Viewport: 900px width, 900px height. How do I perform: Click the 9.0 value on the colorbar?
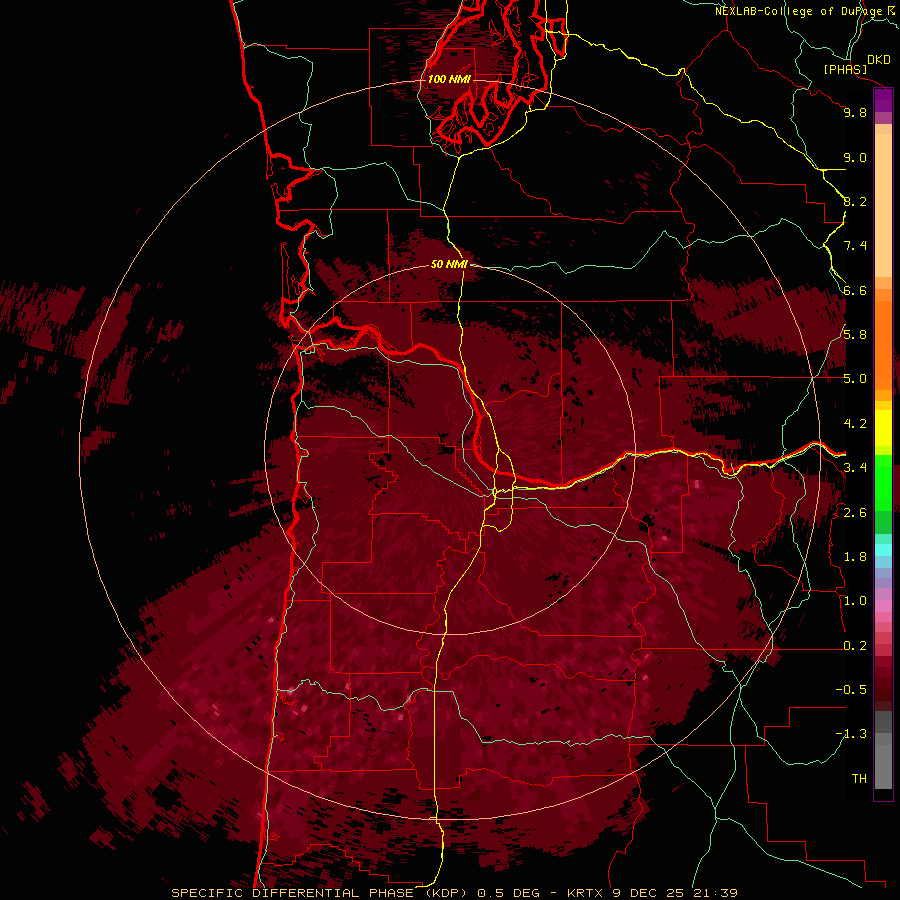[855, 157]
